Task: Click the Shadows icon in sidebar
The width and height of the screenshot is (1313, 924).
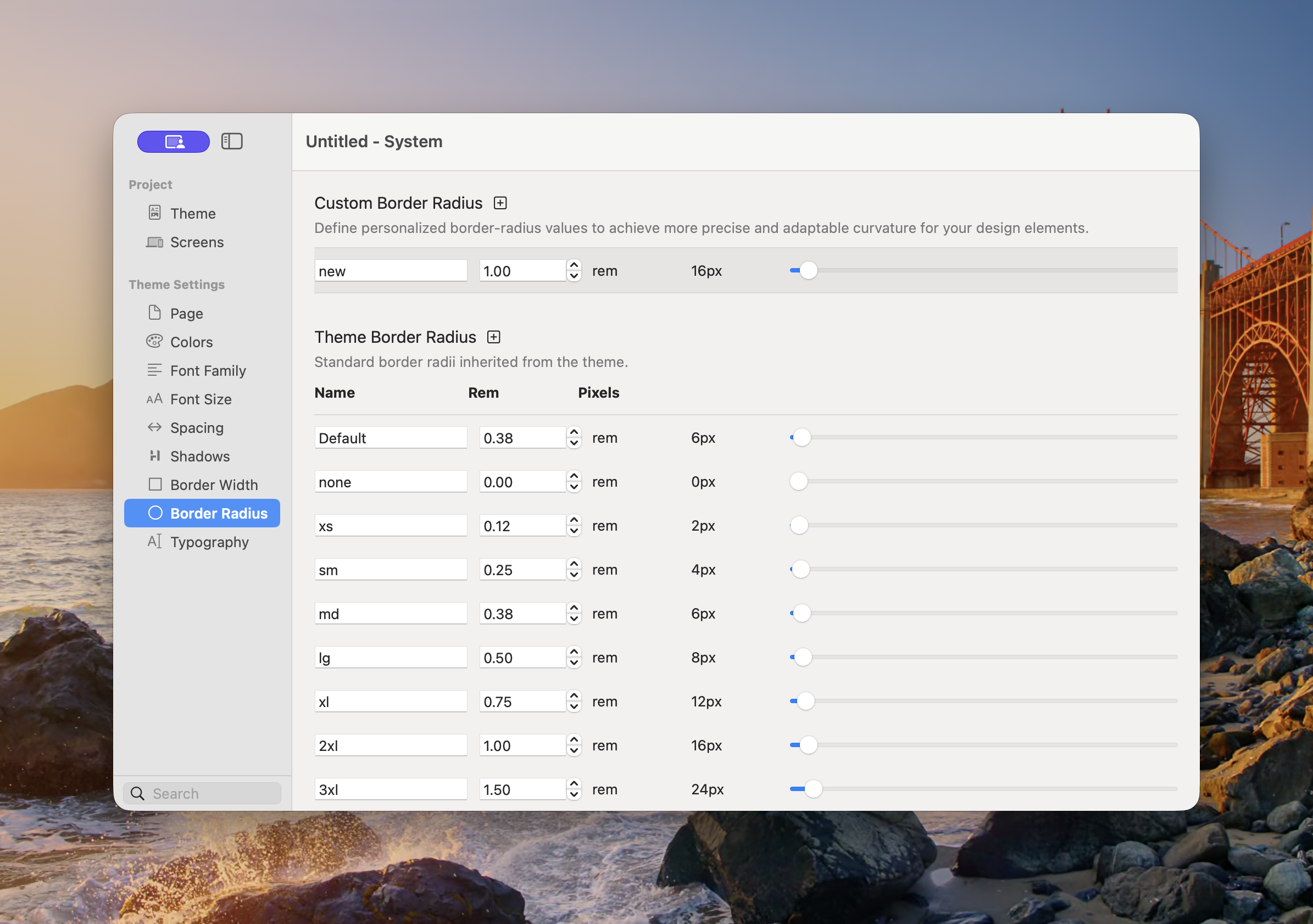Action: [154, 456]
